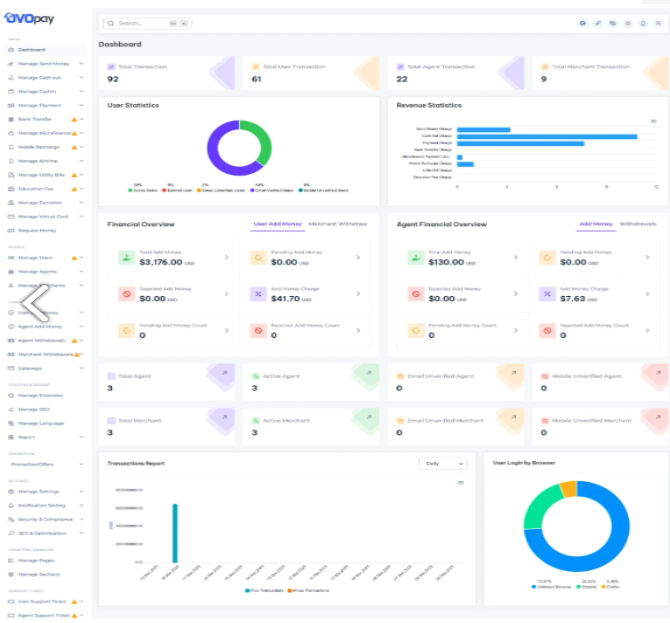
Task: Switch to Merchant Withdraw tab
Action: pos(337,224)
